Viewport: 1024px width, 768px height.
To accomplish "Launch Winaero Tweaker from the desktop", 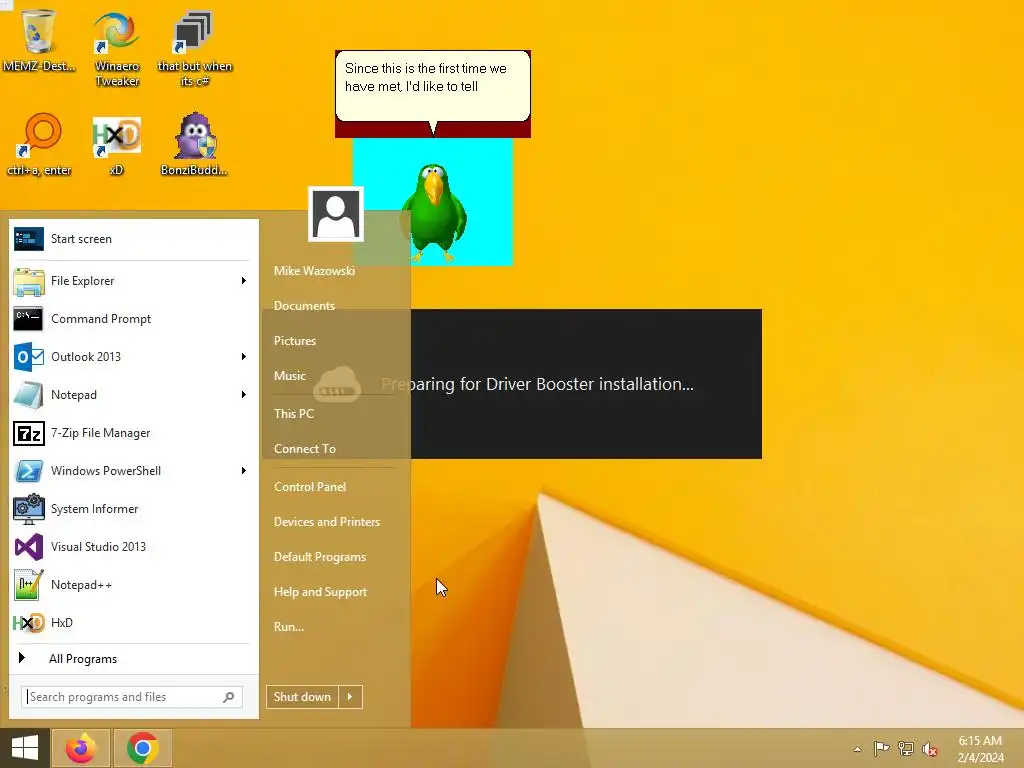I will (117, 48).
